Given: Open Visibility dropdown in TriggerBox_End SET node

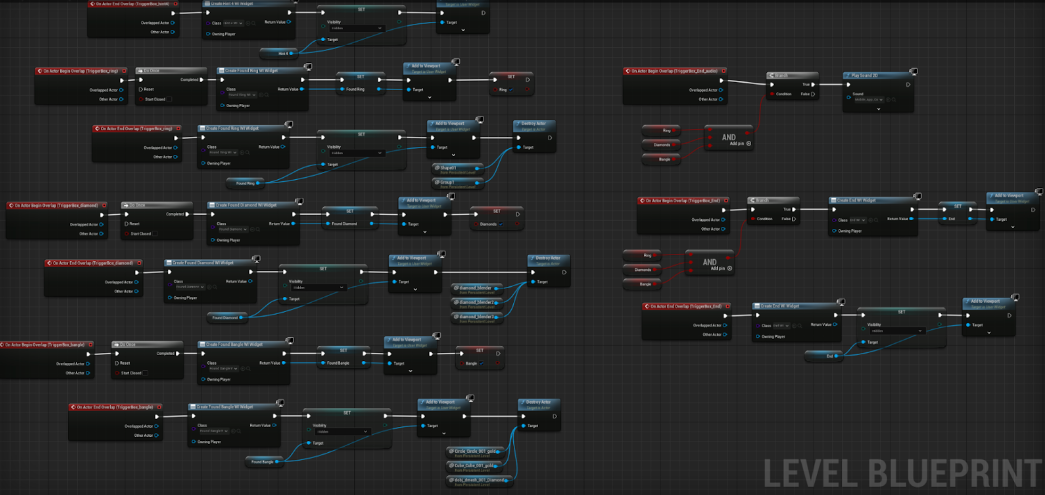Looking at the screenshot, I should (897, 330).
